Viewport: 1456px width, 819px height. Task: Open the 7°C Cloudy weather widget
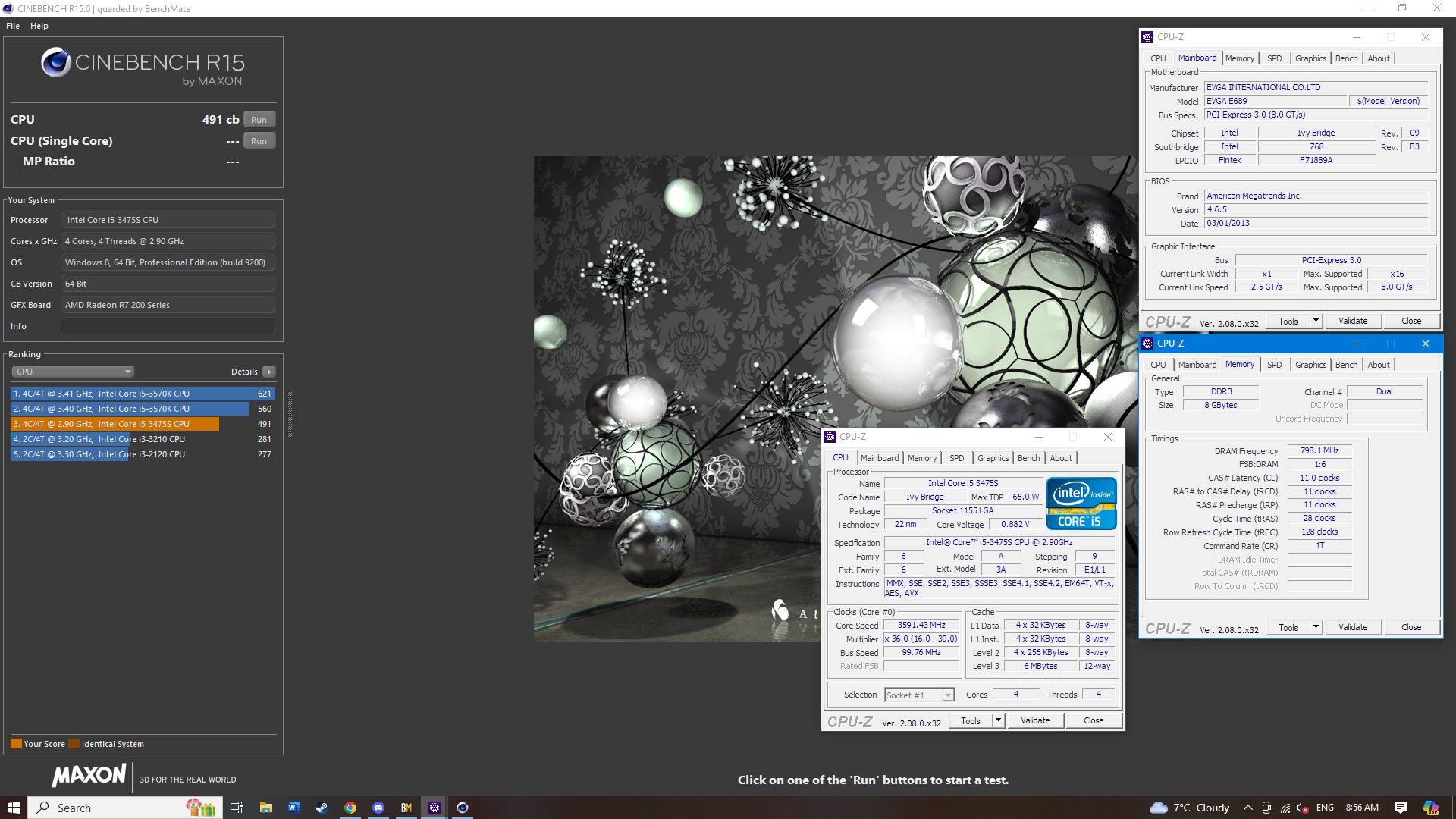pos(1191,808)
